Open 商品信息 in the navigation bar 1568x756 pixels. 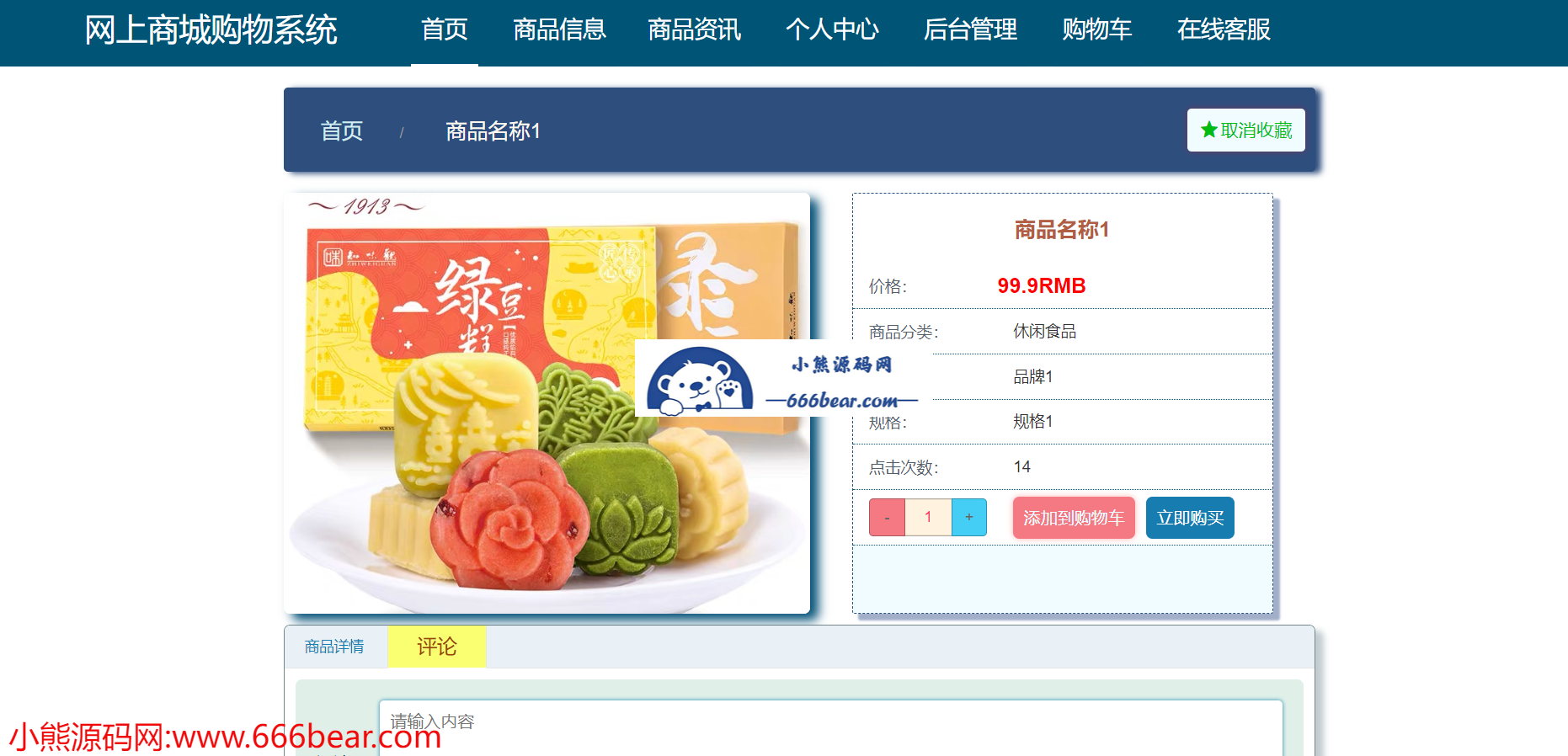(x=559, y=30)
